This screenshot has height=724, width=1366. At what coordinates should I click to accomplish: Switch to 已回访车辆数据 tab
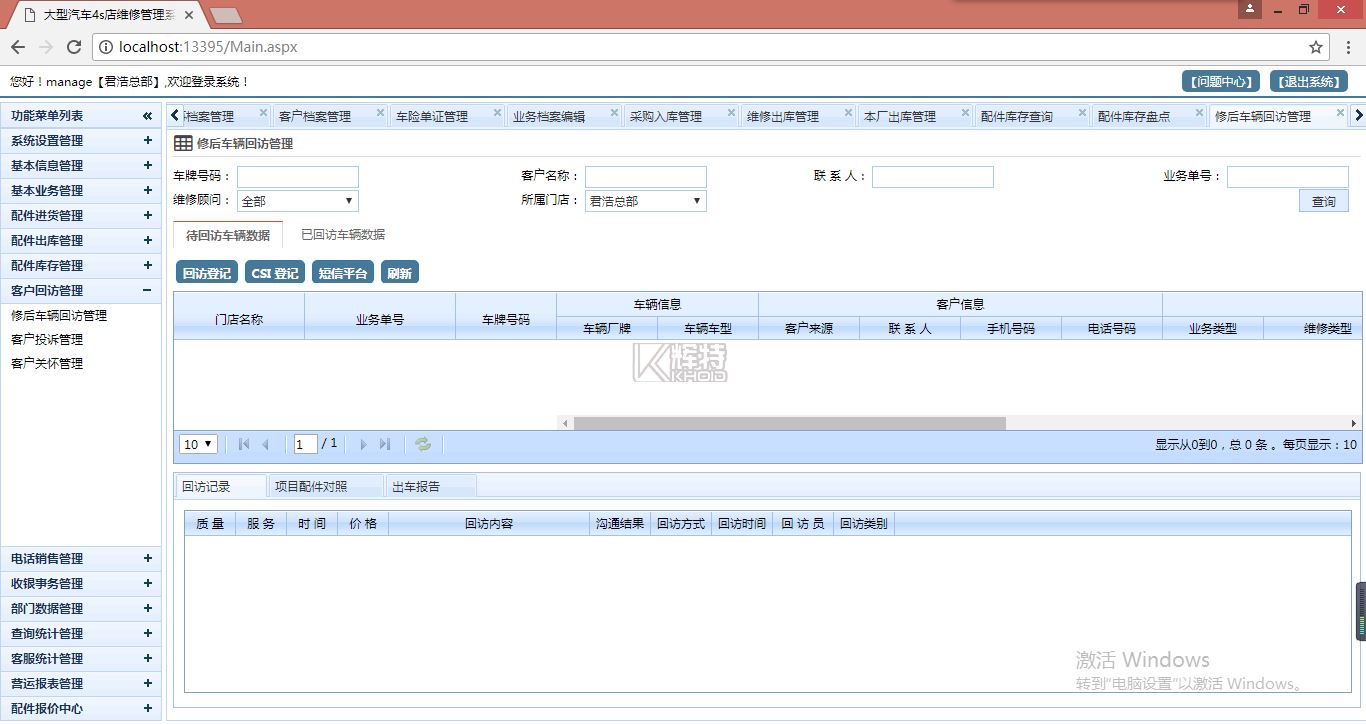[343, 235]
